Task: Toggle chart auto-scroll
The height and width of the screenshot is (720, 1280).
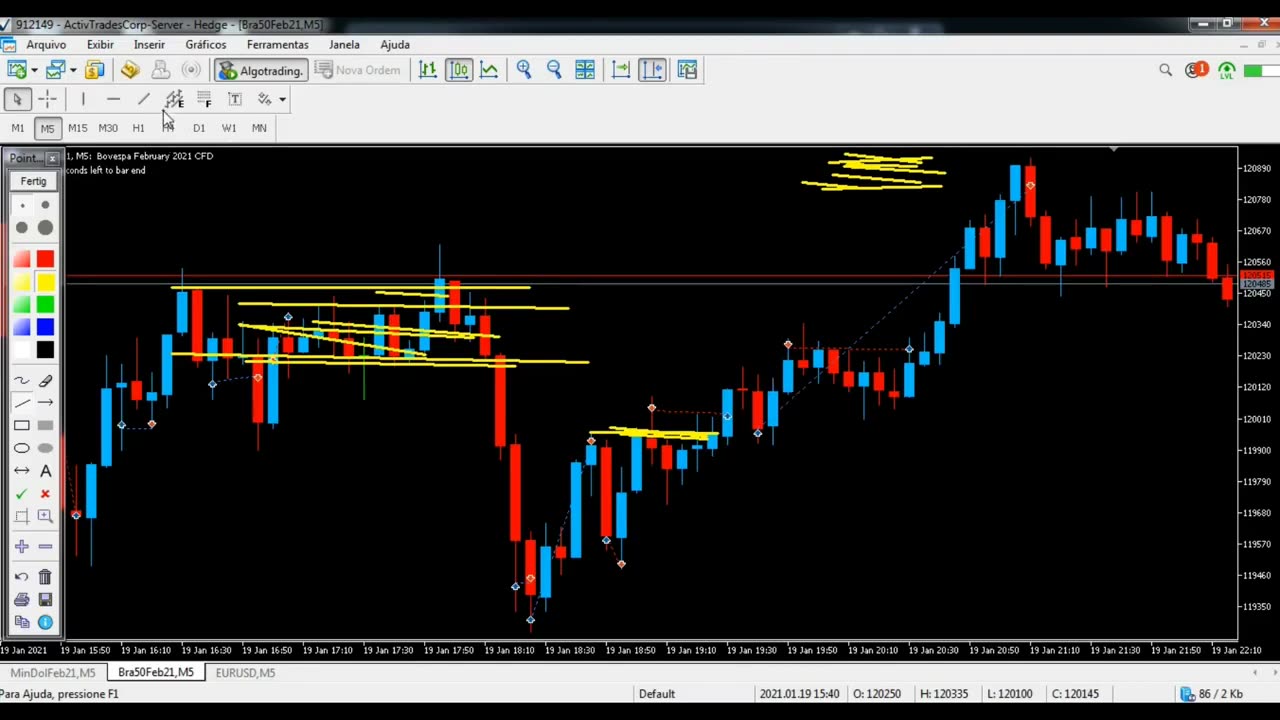Action: click(621, 70)
